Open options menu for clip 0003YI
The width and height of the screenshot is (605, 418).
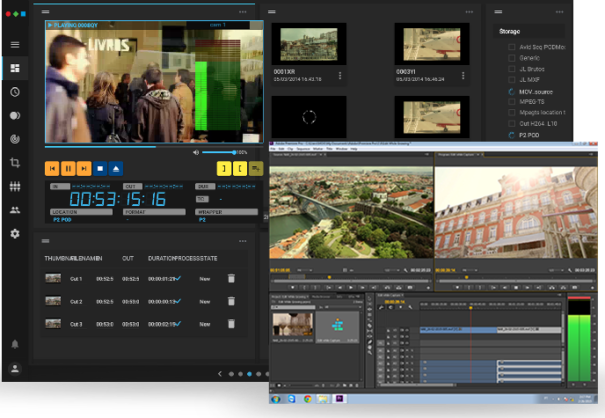coord(461,76)
